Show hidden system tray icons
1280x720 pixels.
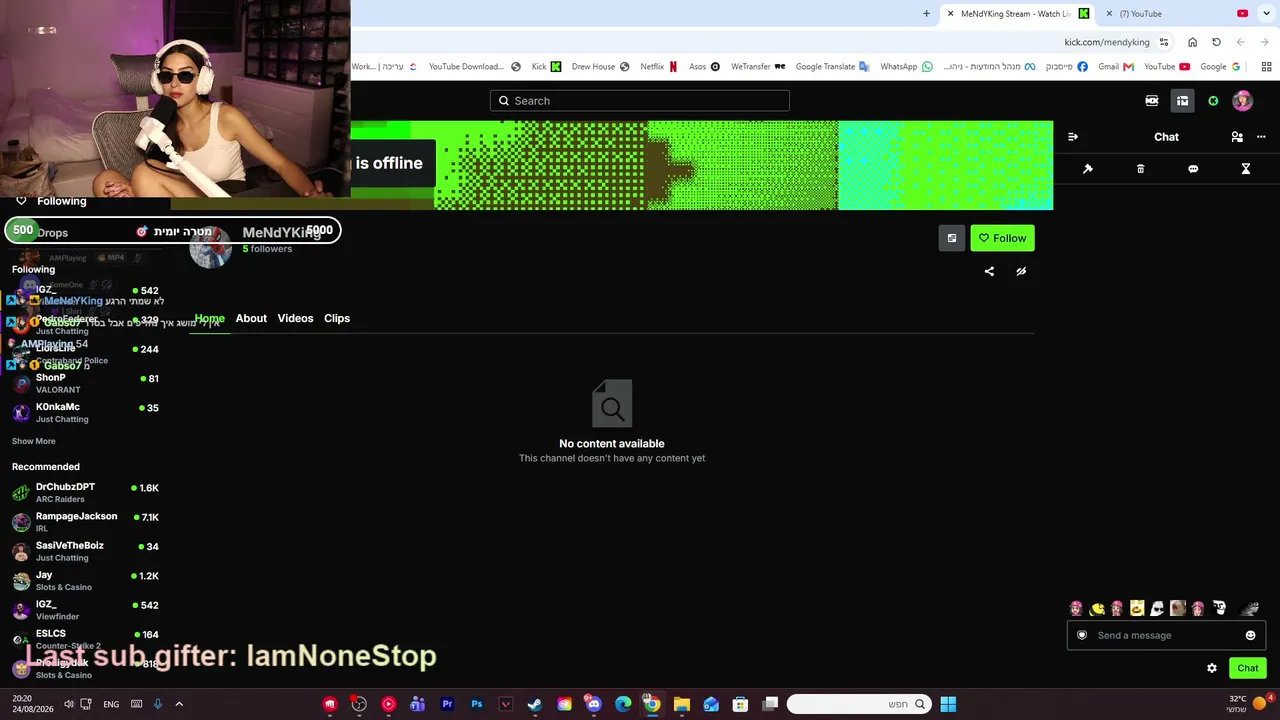179,704
